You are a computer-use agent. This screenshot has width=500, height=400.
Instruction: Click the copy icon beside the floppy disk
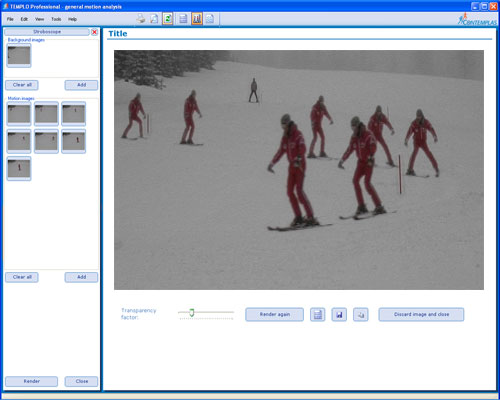(361, 314)
